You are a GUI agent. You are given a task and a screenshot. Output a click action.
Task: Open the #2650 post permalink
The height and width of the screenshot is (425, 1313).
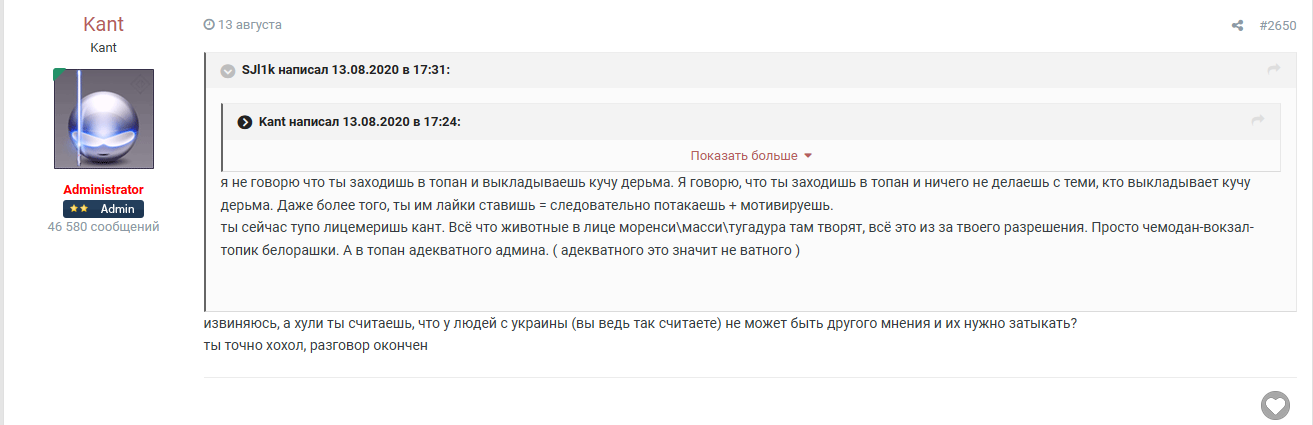point(1277,25)
